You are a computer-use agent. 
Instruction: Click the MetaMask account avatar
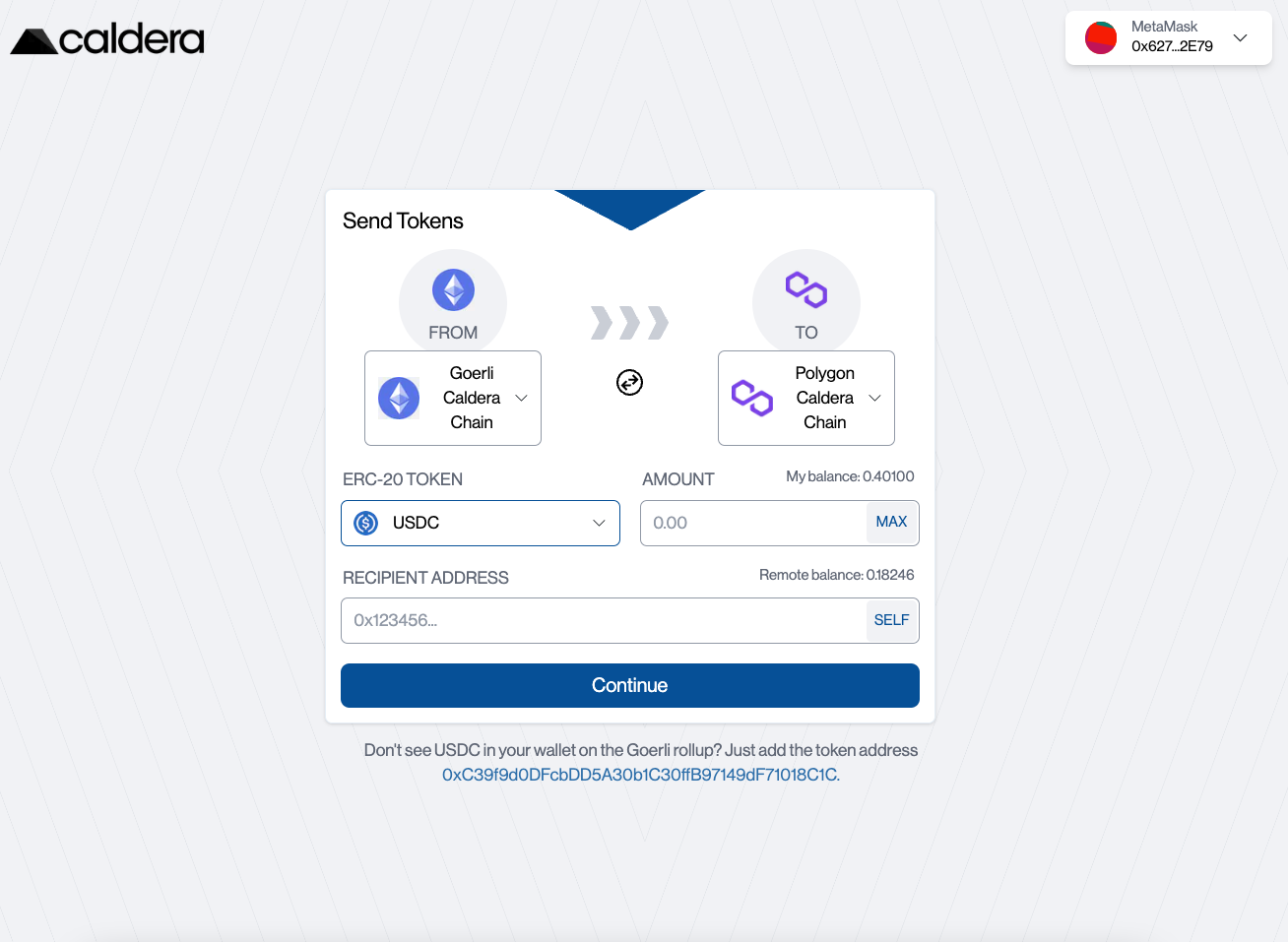(x=1101, y=37)
